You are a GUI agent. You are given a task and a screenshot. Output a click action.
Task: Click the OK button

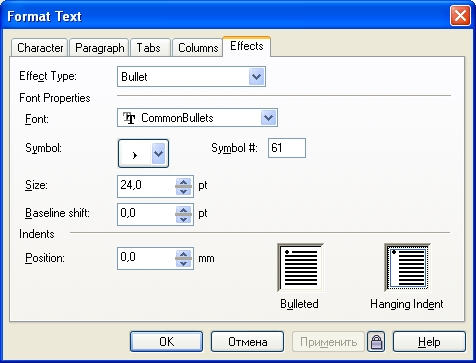pyautogui.click(x=166, y=342)
